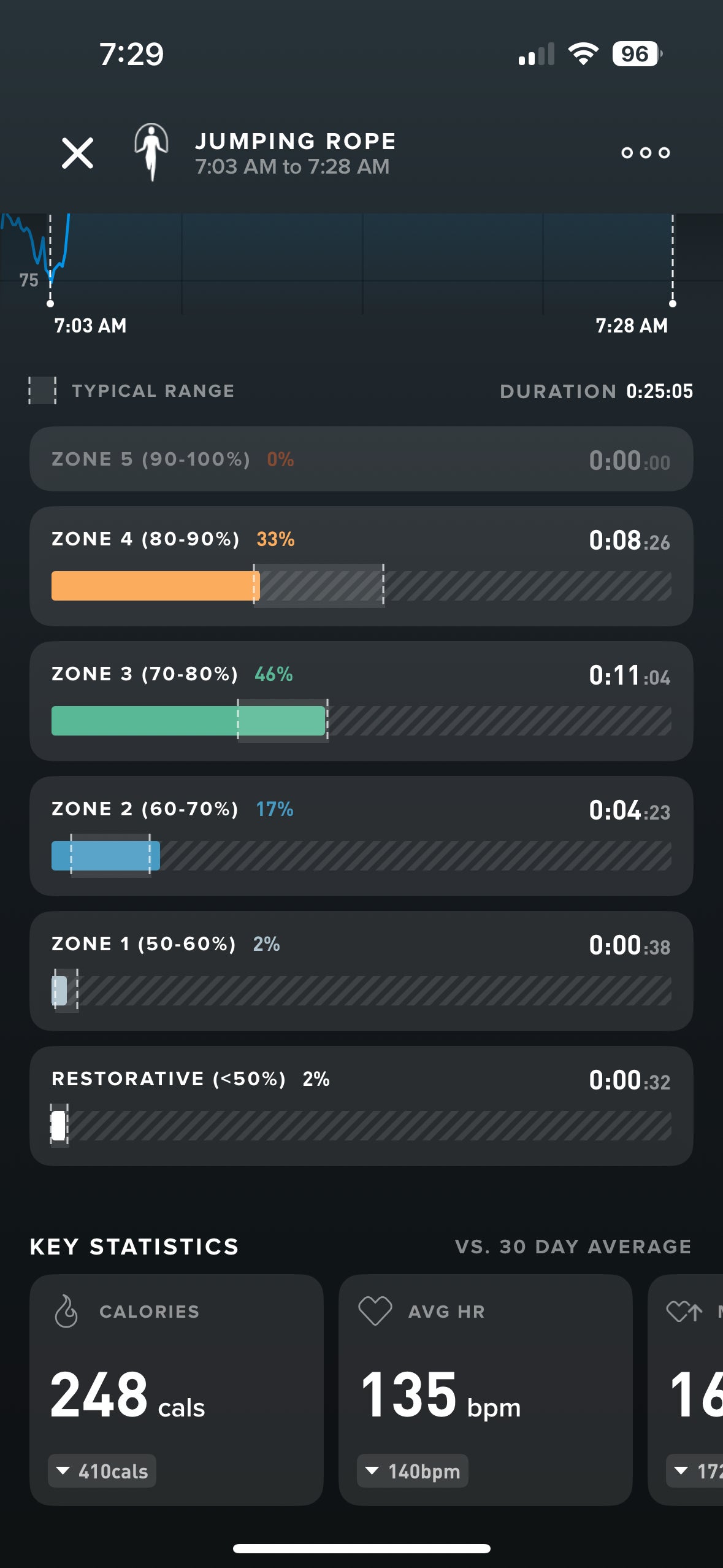Close the Jumping Rope activity screen
723x1568 pixels.
pos(77,153)
